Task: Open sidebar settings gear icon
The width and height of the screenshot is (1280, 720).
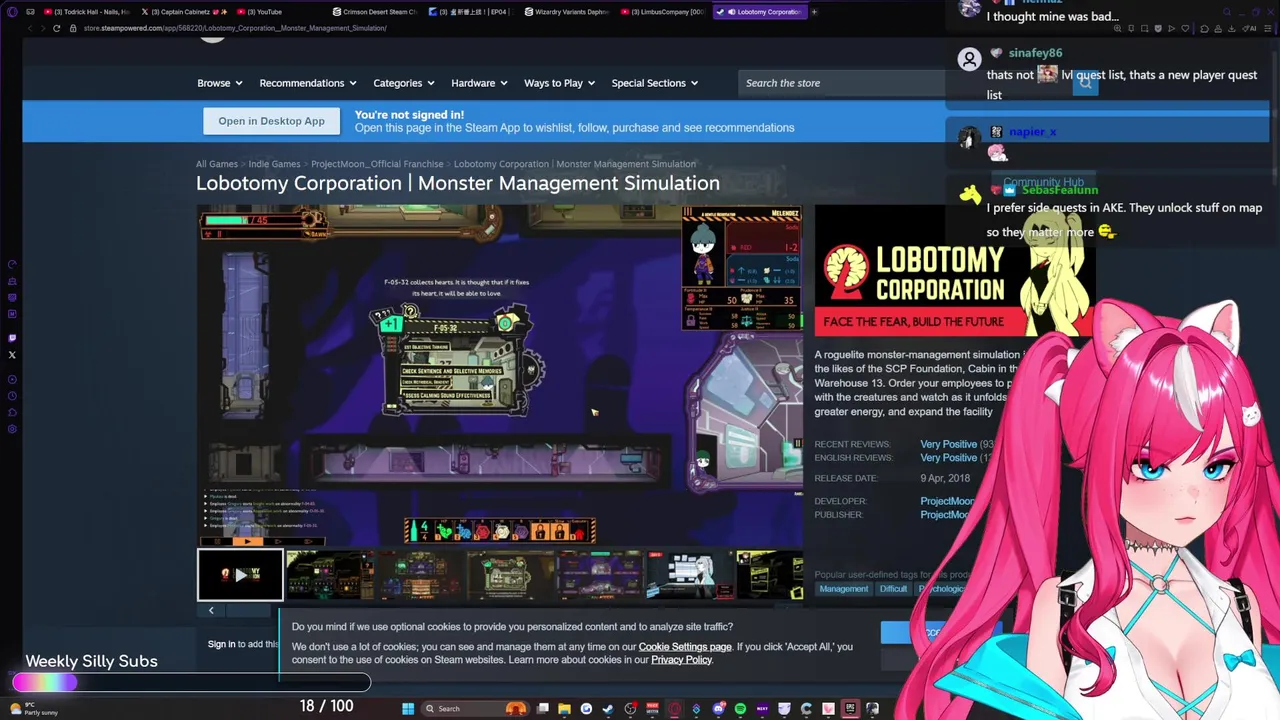Action: (12, 429)
